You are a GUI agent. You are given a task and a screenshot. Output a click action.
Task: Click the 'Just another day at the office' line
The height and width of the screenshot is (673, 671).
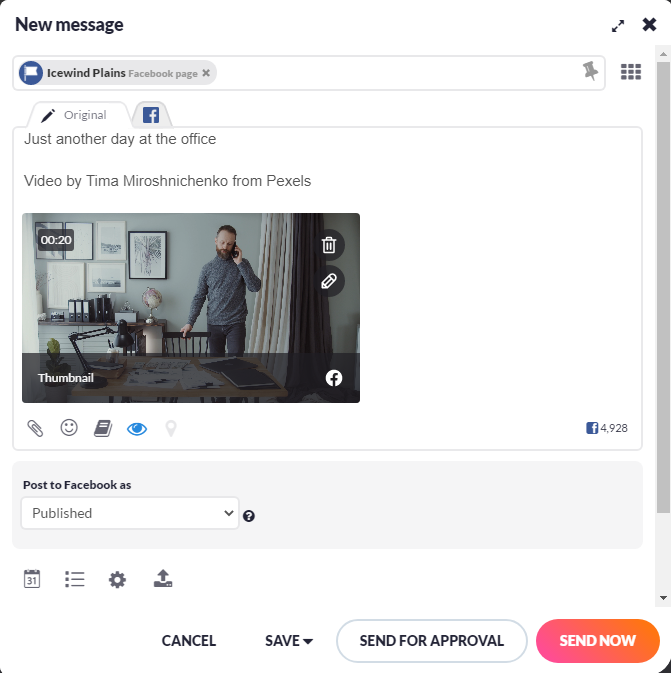[x=120, y=139]
